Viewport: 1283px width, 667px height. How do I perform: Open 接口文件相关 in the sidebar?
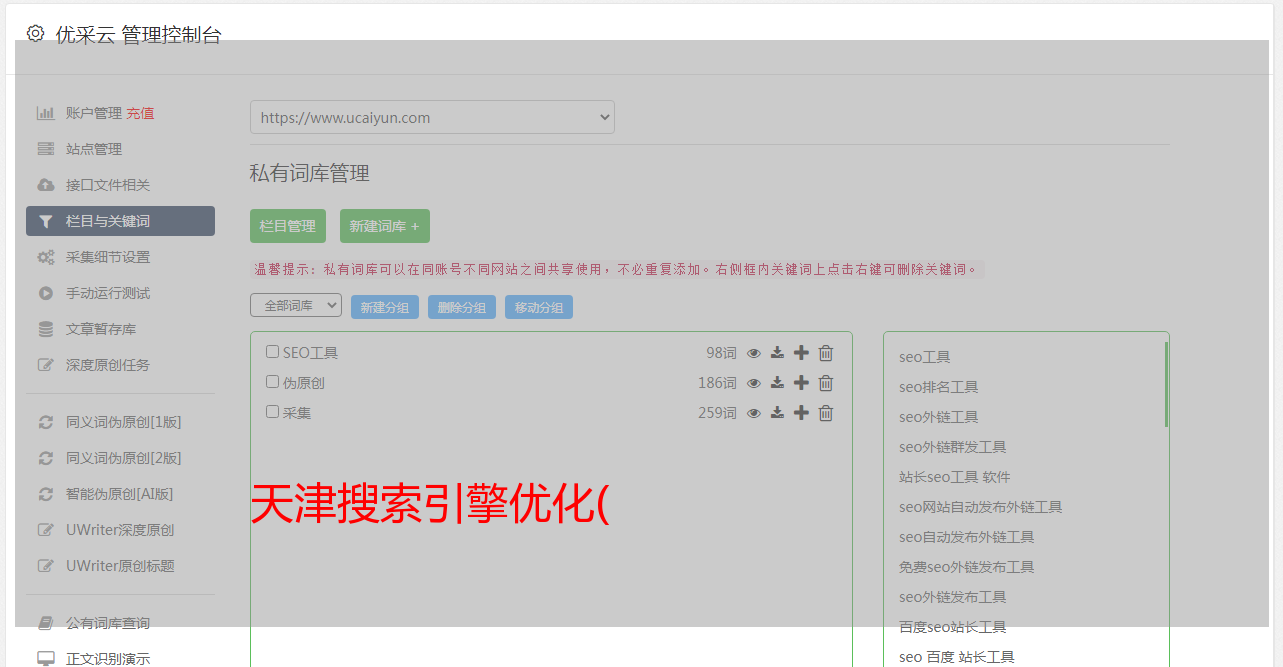click(x=108, y=185)
